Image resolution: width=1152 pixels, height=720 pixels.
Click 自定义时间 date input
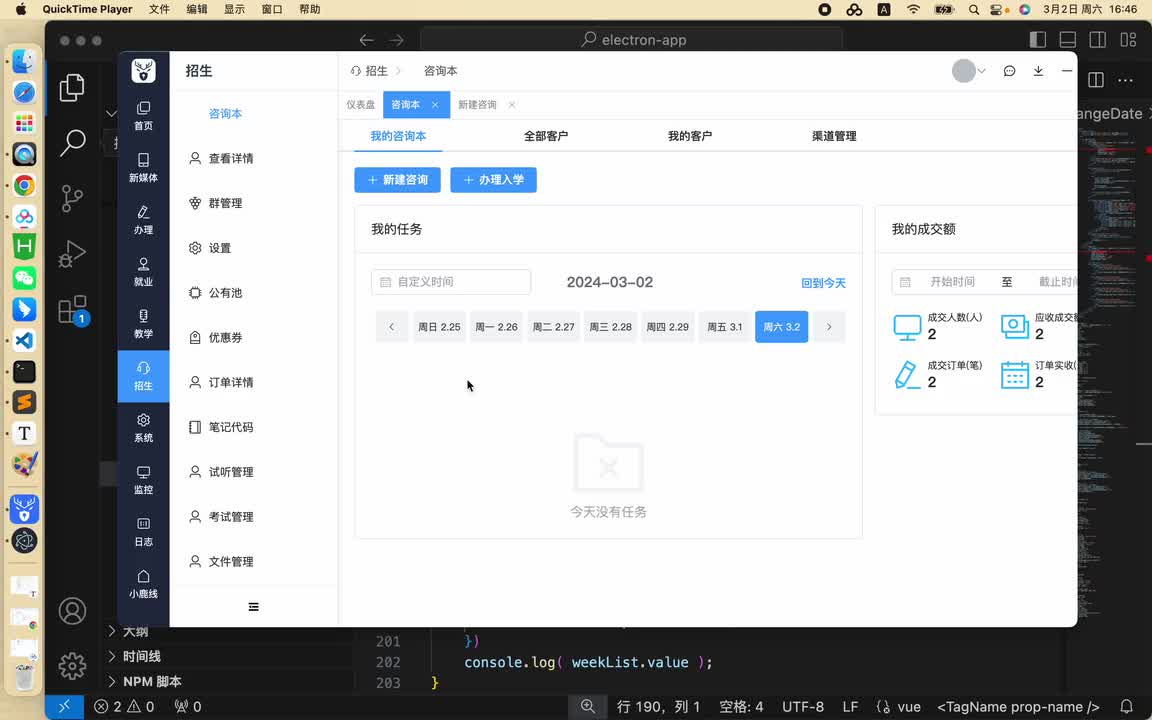pos(451,282)
